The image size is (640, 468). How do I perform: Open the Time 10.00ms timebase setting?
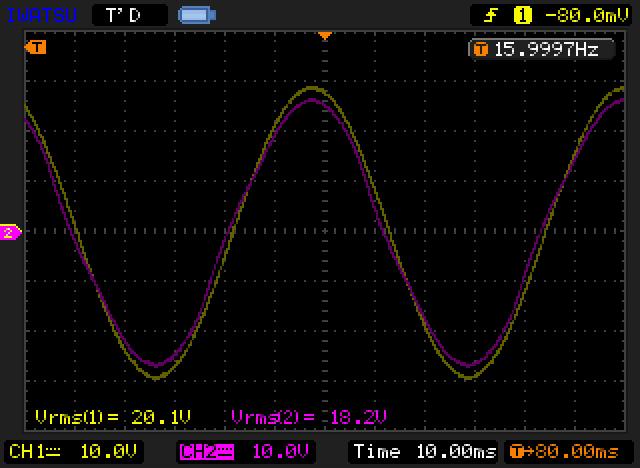(x=424, y=451)
